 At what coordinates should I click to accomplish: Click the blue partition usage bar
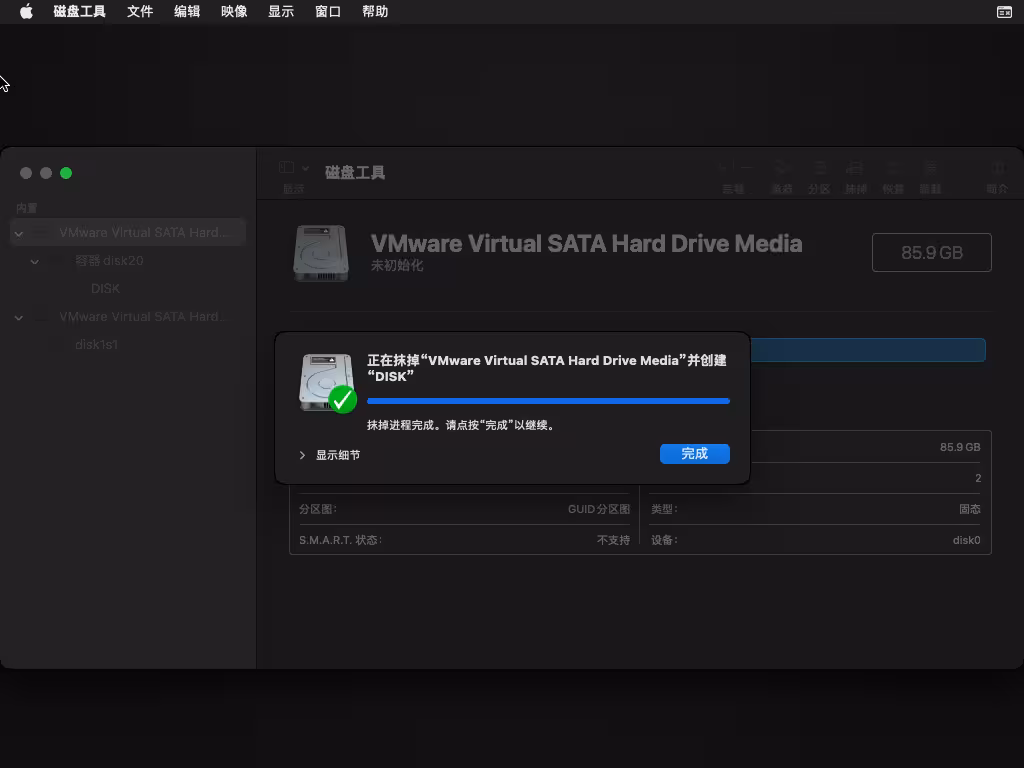(x=868, y=350)
